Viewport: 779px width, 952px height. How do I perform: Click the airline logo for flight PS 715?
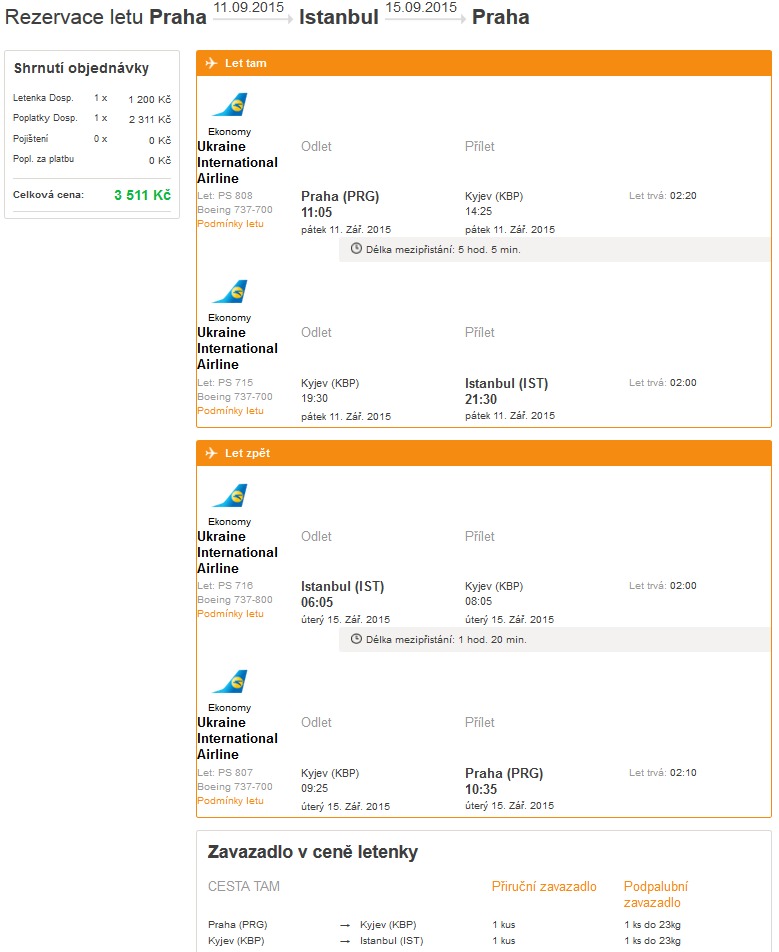pos(230,291)
